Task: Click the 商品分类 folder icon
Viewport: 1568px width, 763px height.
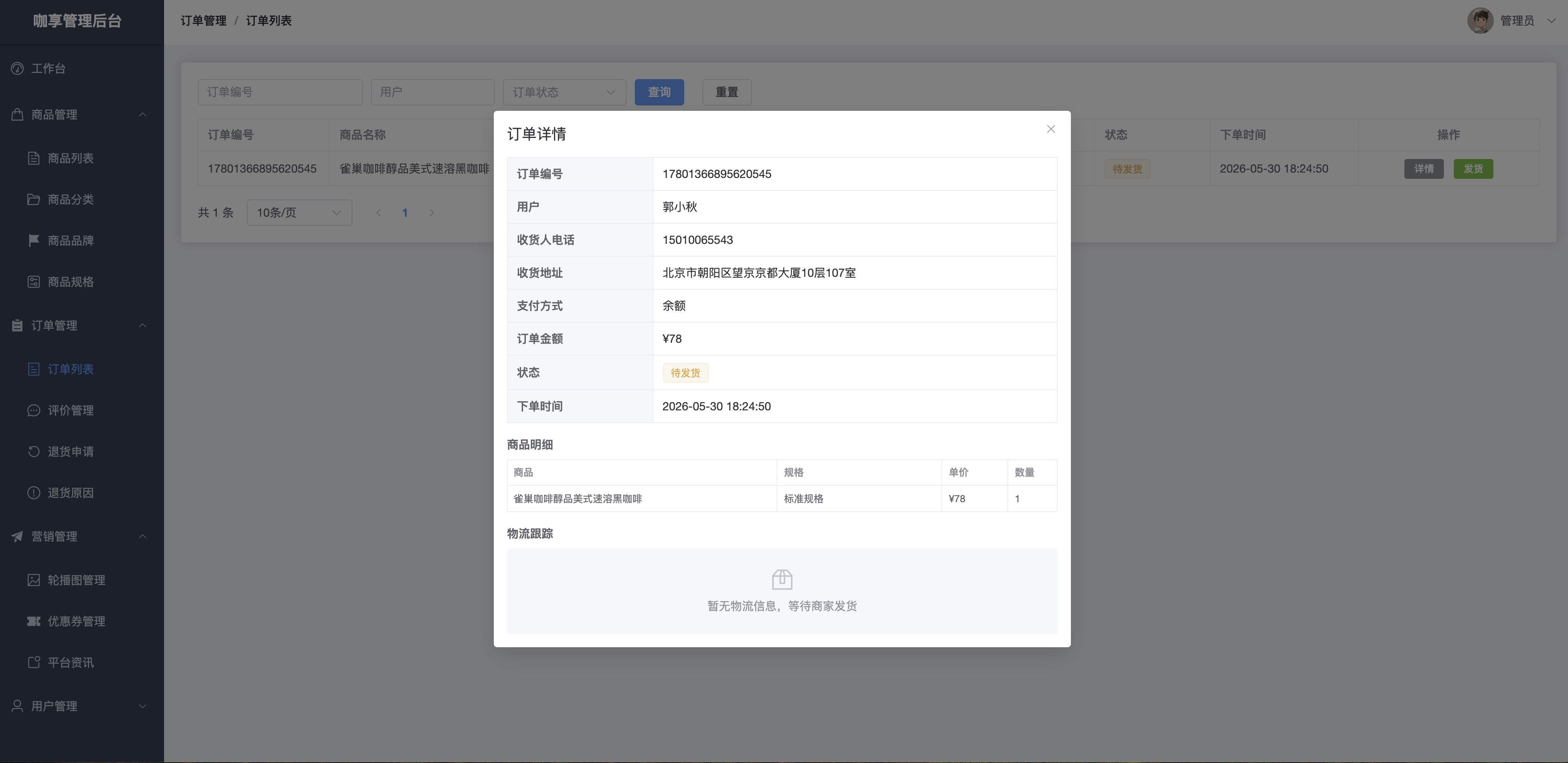Action: (x=34, y=199)
